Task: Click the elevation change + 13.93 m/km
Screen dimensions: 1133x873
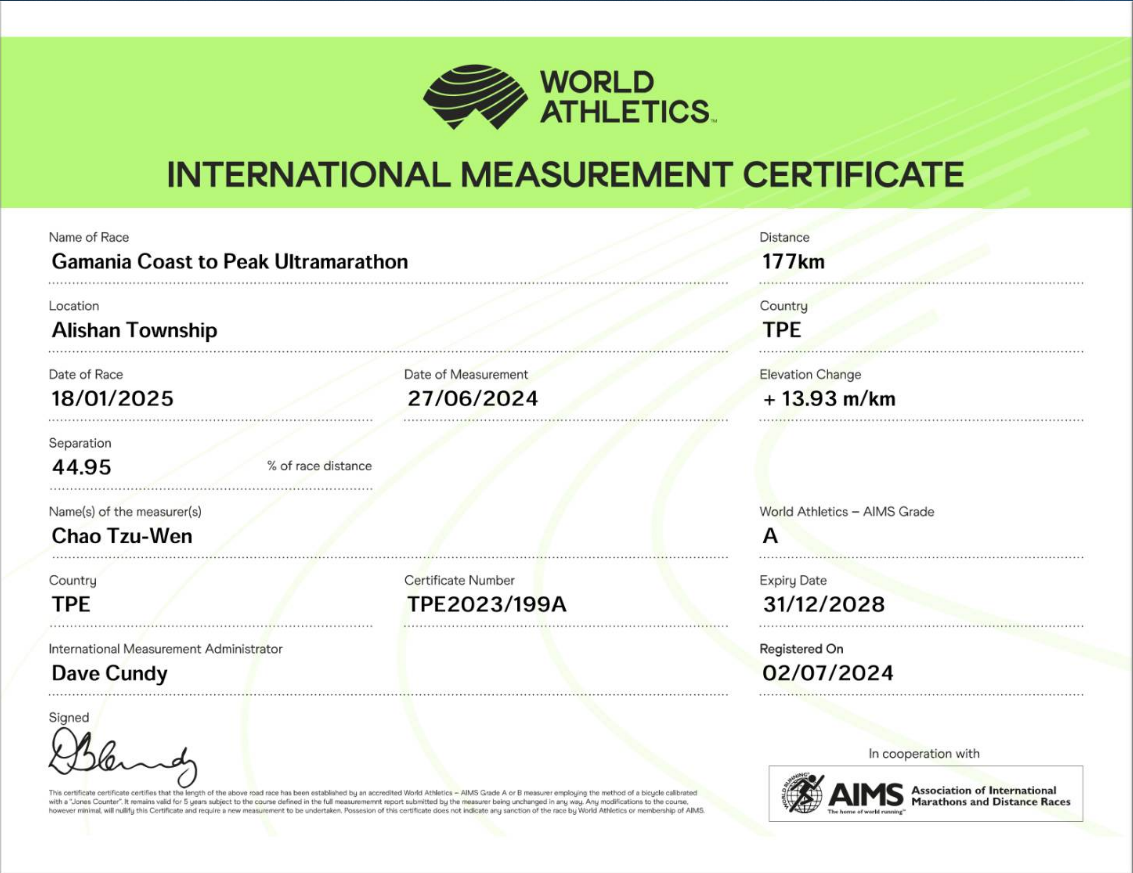Action: (828, 399)
